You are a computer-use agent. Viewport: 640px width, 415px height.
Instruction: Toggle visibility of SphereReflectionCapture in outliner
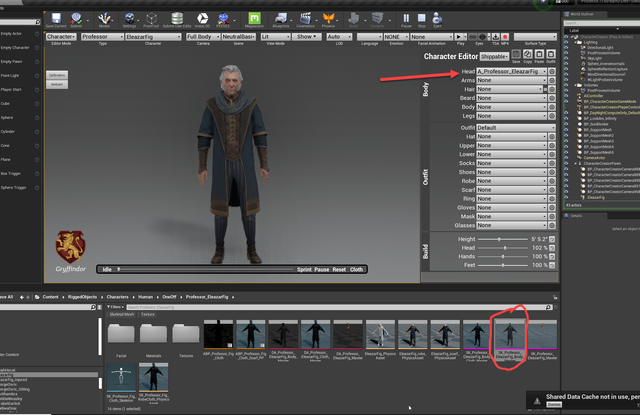point(566,69)
